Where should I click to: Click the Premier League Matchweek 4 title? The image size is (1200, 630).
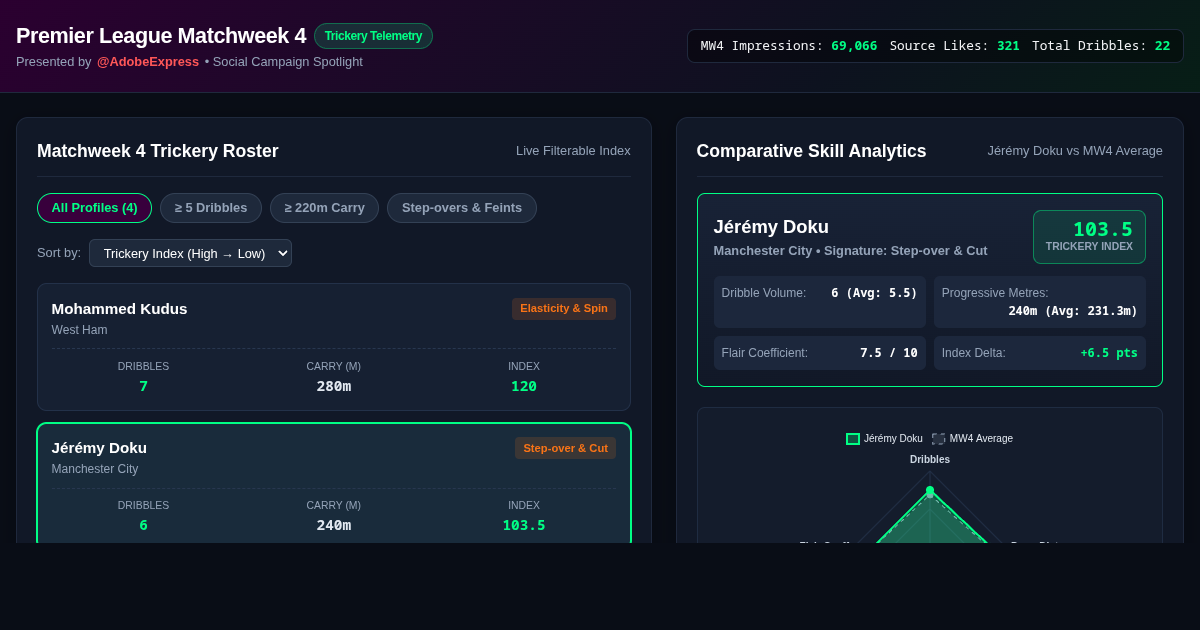[161, 36]
